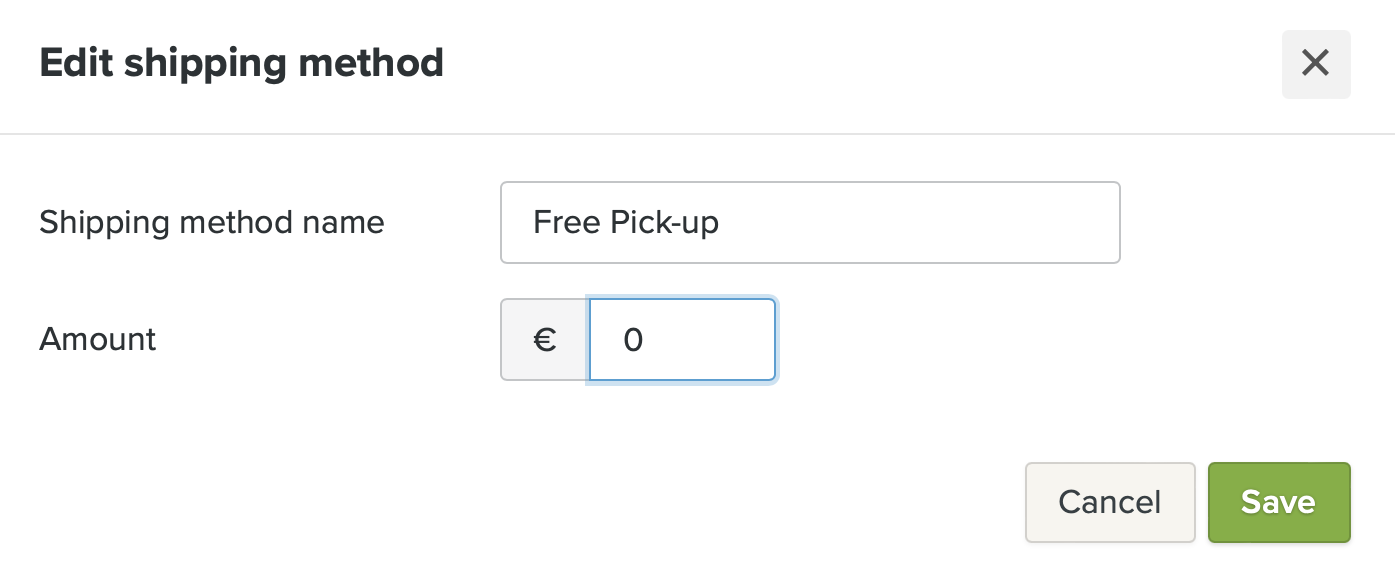Select the "Free Pick-up" name value
Screen dimensions: 1395x568
(626, 222)
